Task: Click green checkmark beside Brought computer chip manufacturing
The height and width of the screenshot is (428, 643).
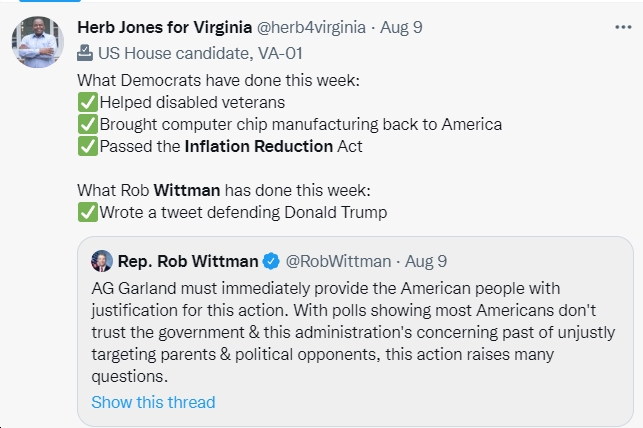Action: click(x=88, y=124)
